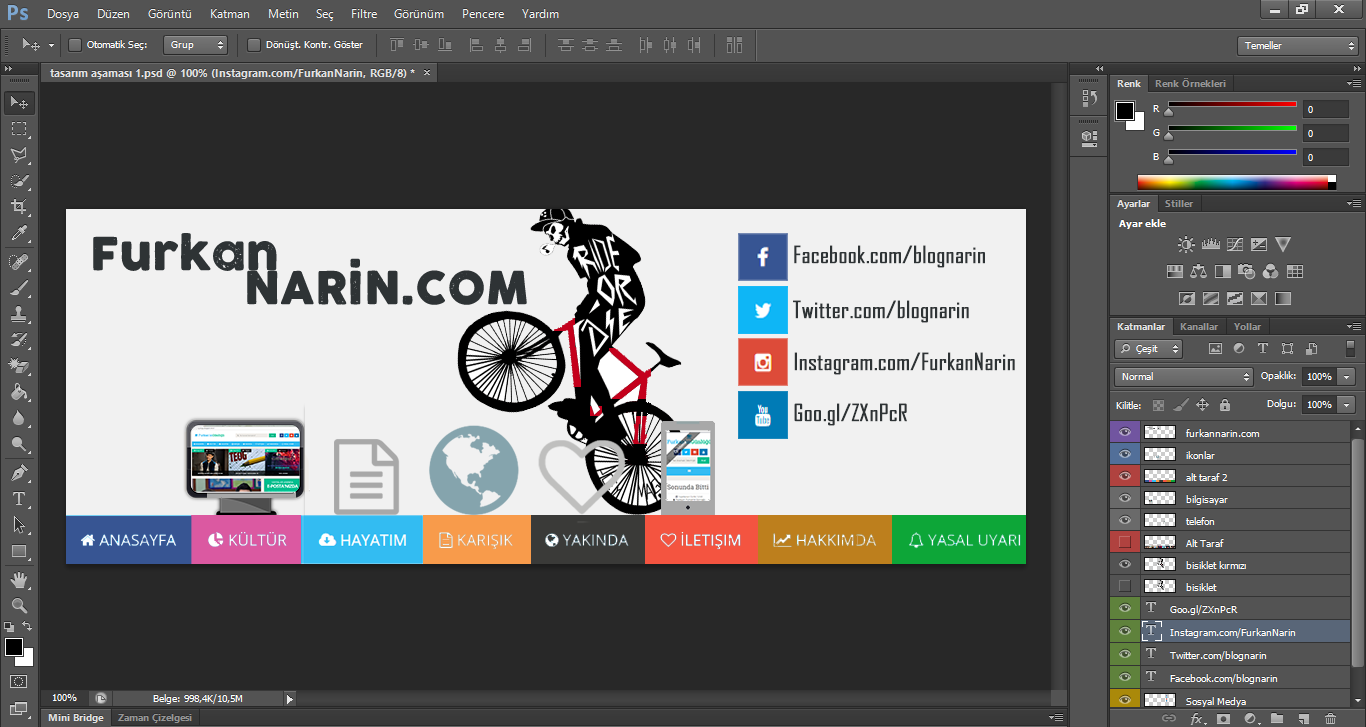Select the Hand tool
The image size is (1366, 727).
tap(19, 580)
